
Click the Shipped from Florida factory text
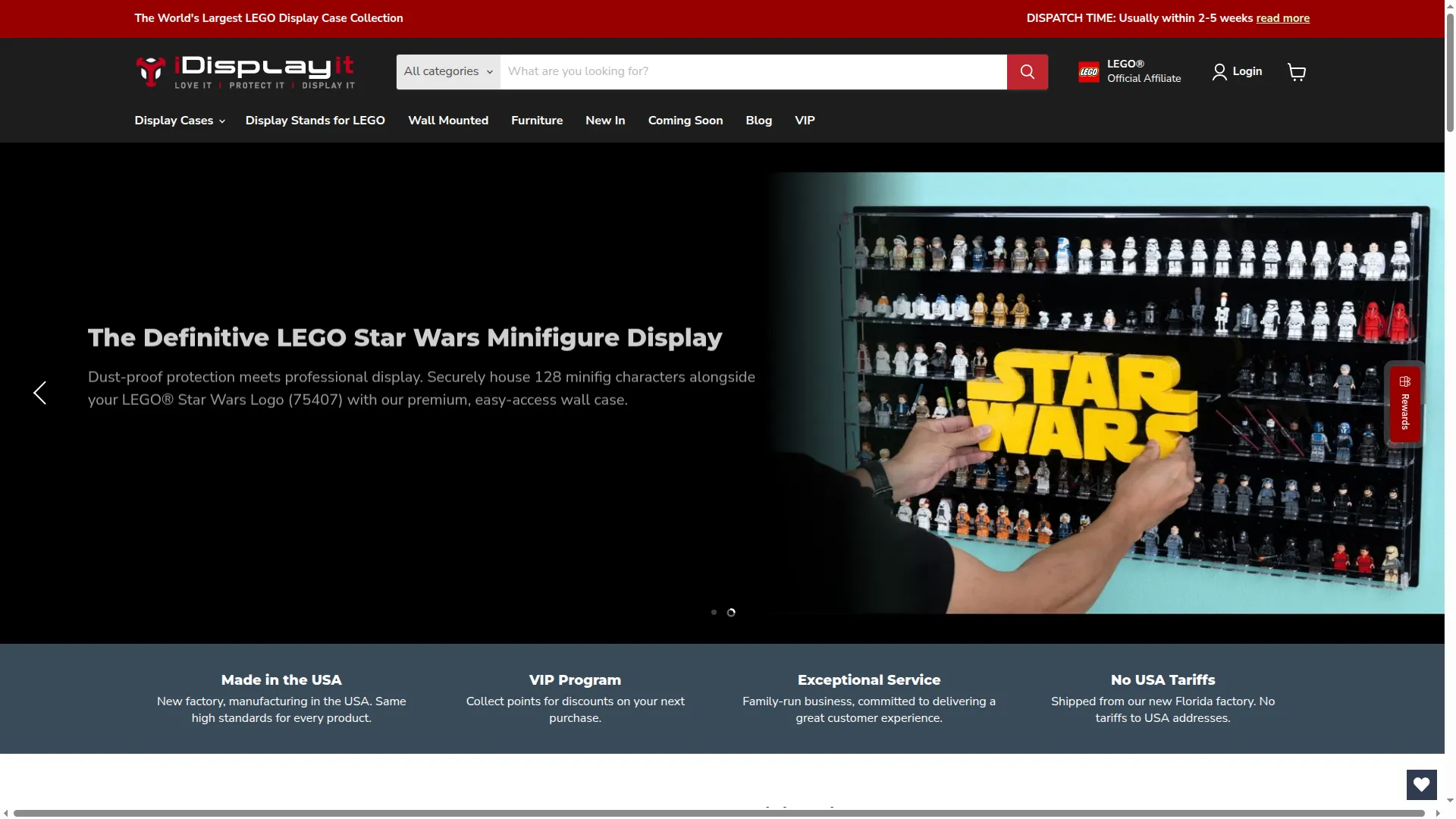click(1163, 710)
